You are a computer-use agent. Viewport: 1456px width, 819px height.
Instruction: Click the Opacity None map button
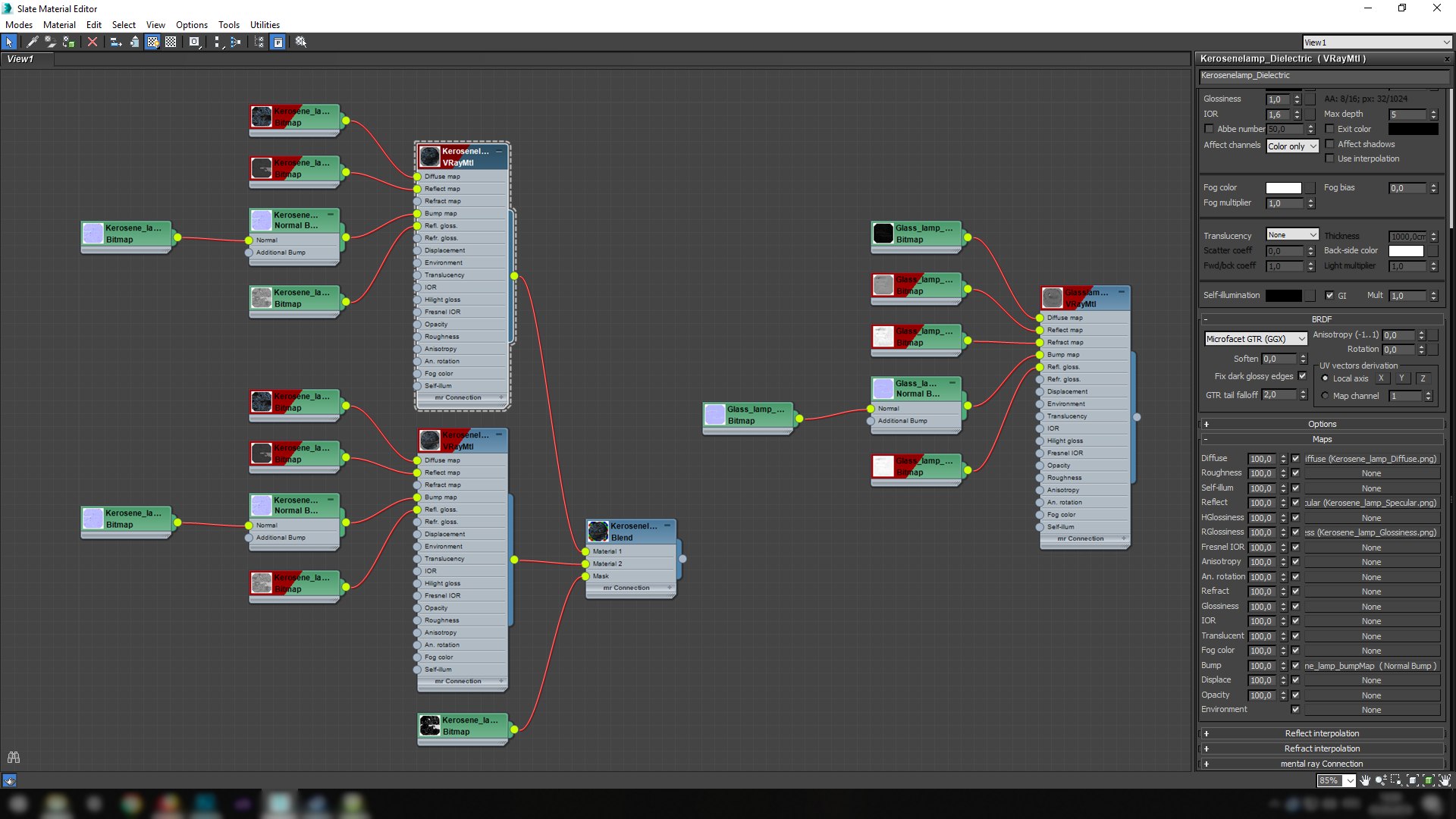coord(1371,695)
